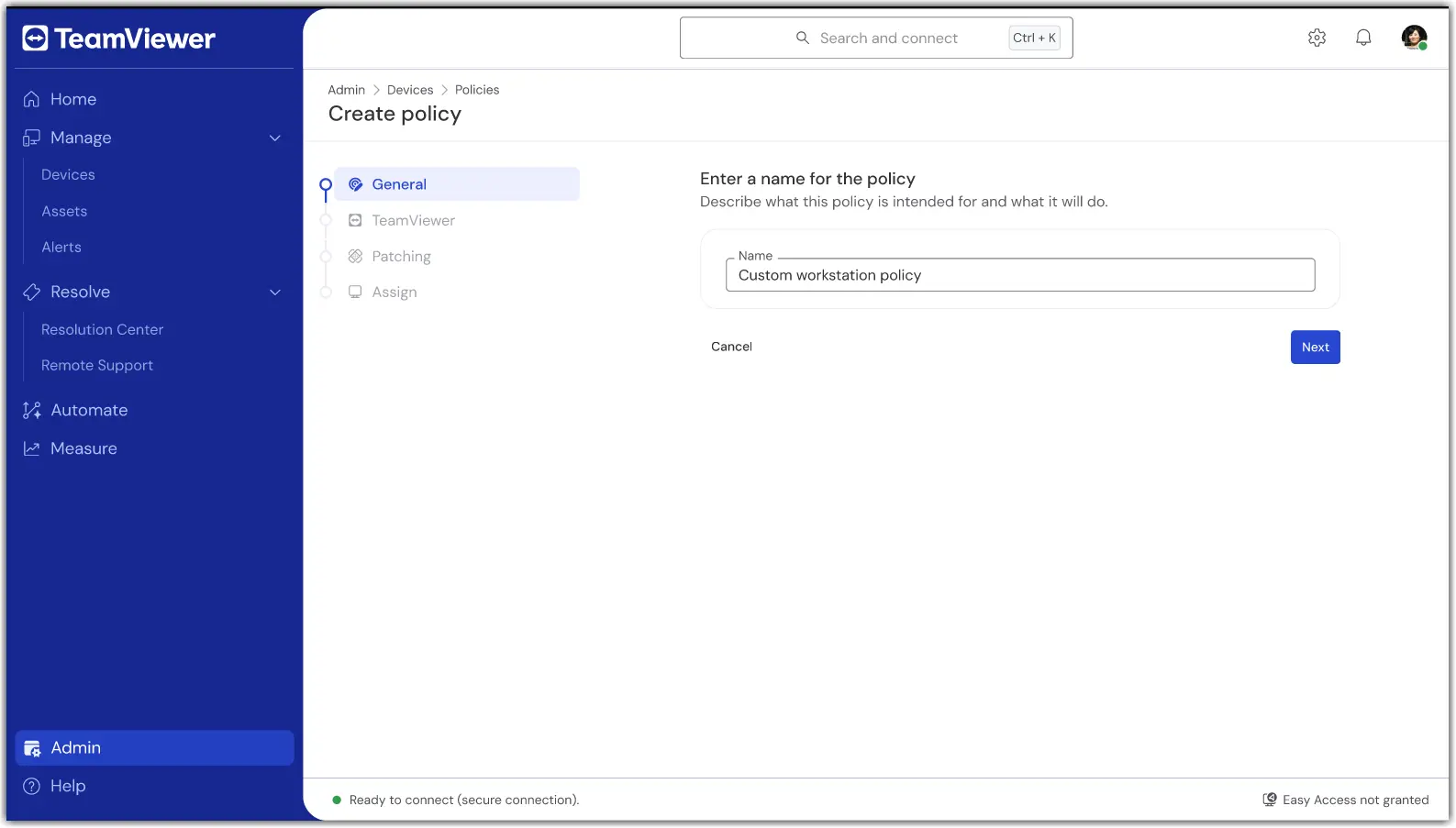This screenshot has width=1456, height=828.
Task: Click the Next button
Action: [x=1315, y=347]
